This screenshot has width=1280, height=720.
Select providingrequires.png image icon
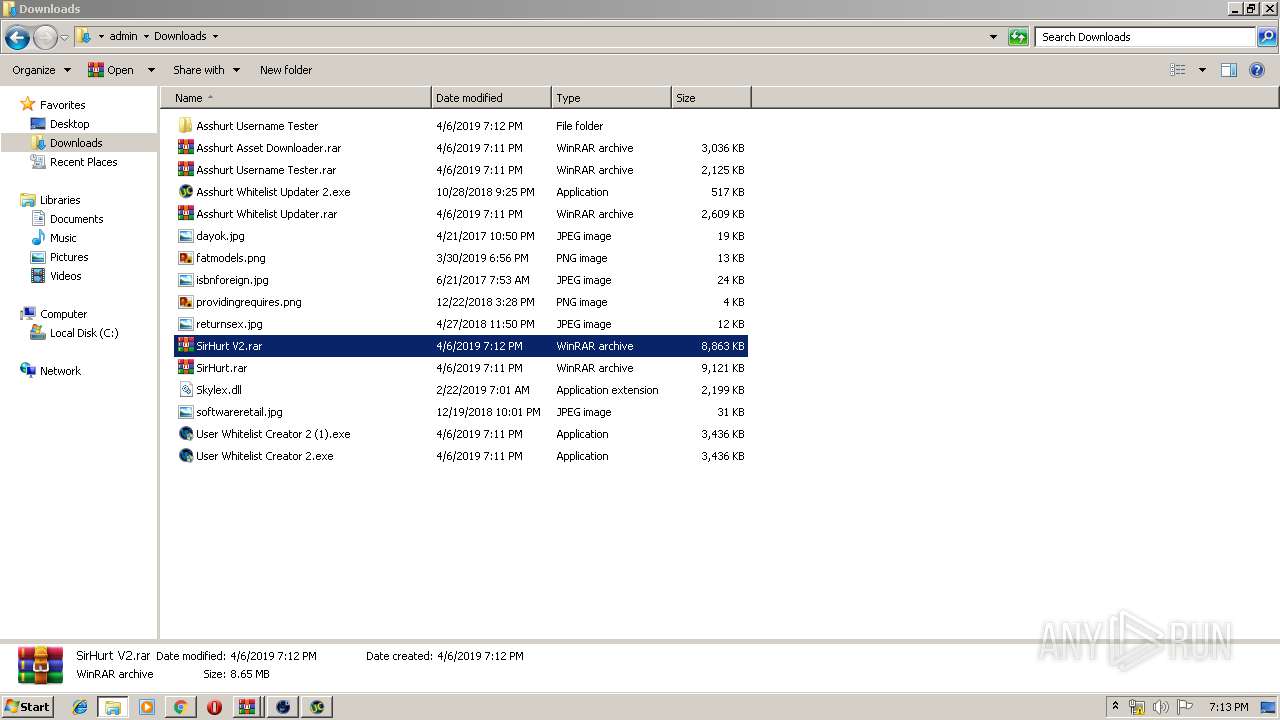click(185, 302)
